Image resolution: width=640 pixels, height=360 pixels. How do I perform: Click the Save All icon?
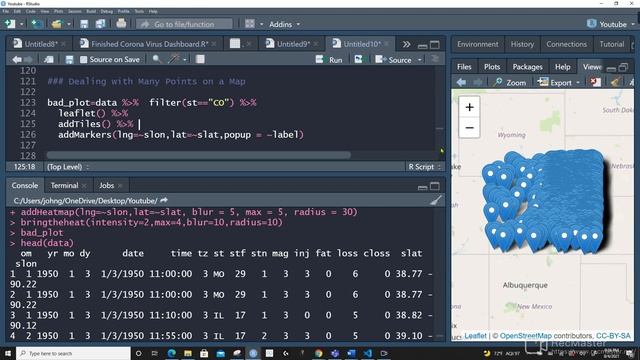(100, 24)
